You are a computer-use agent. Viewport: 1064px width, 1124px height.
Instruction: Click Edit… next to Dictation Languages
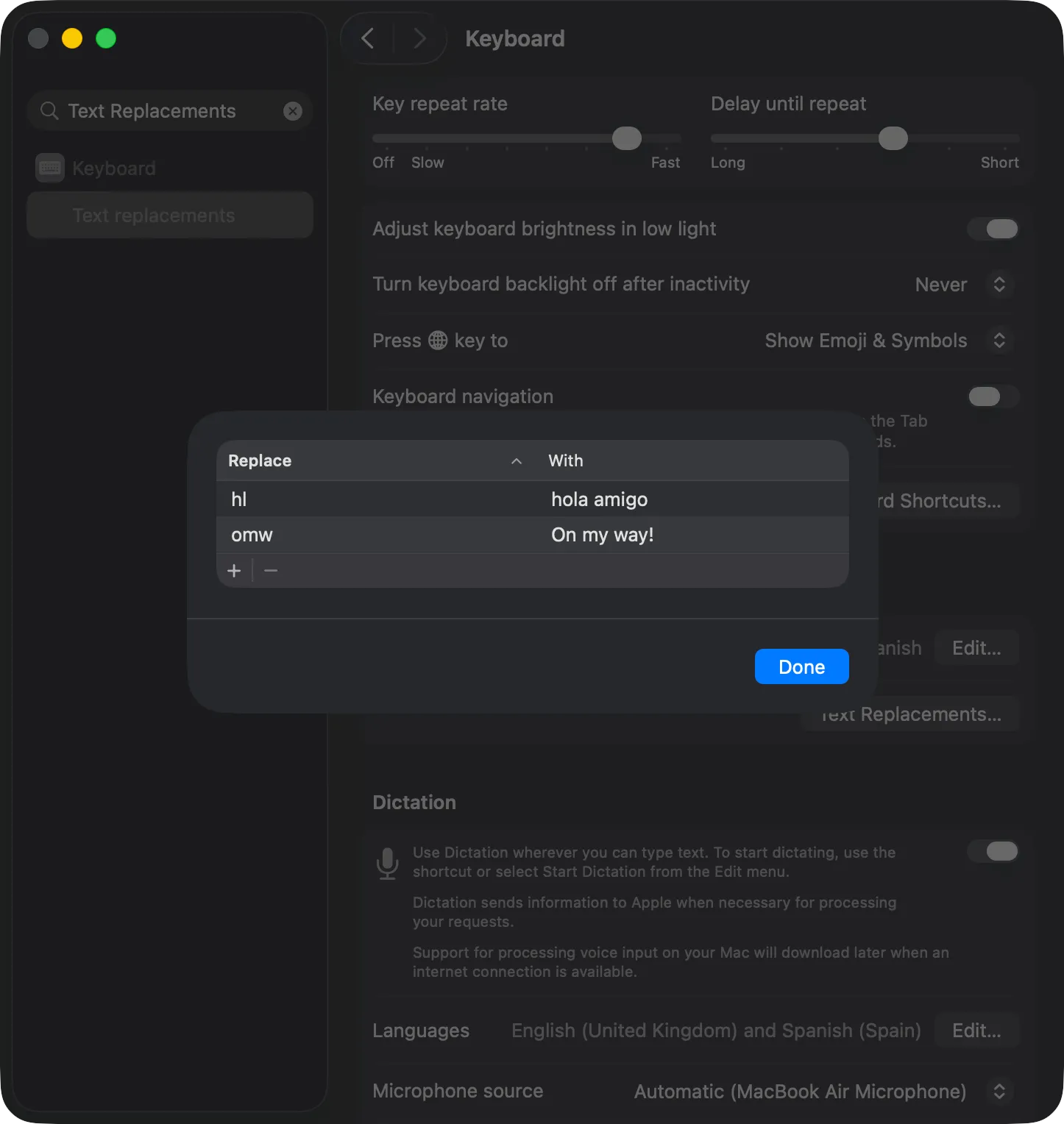click(x=976, y=1031)
